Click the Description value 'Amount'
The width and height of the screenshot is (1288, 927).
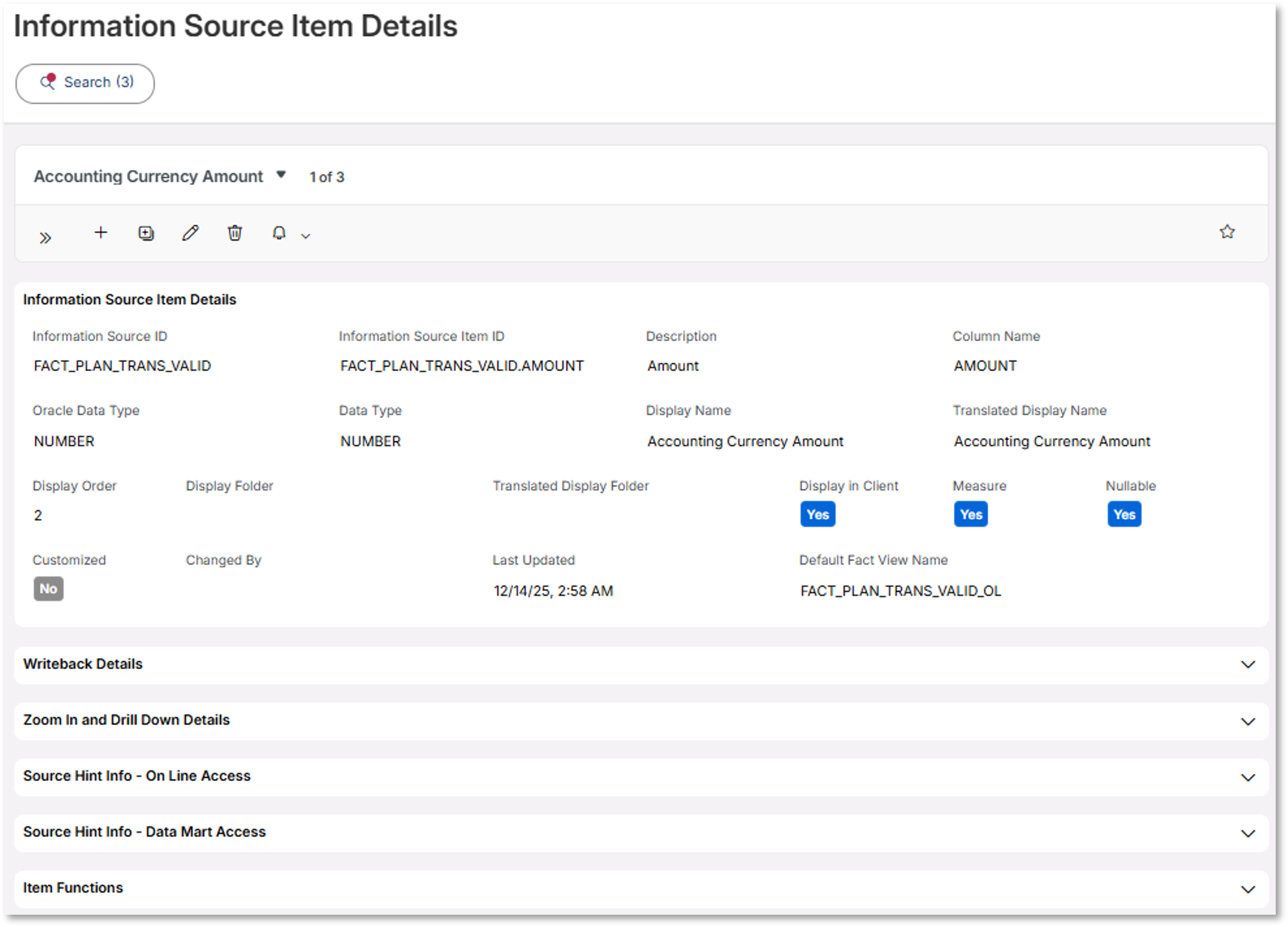coord(673,366)
